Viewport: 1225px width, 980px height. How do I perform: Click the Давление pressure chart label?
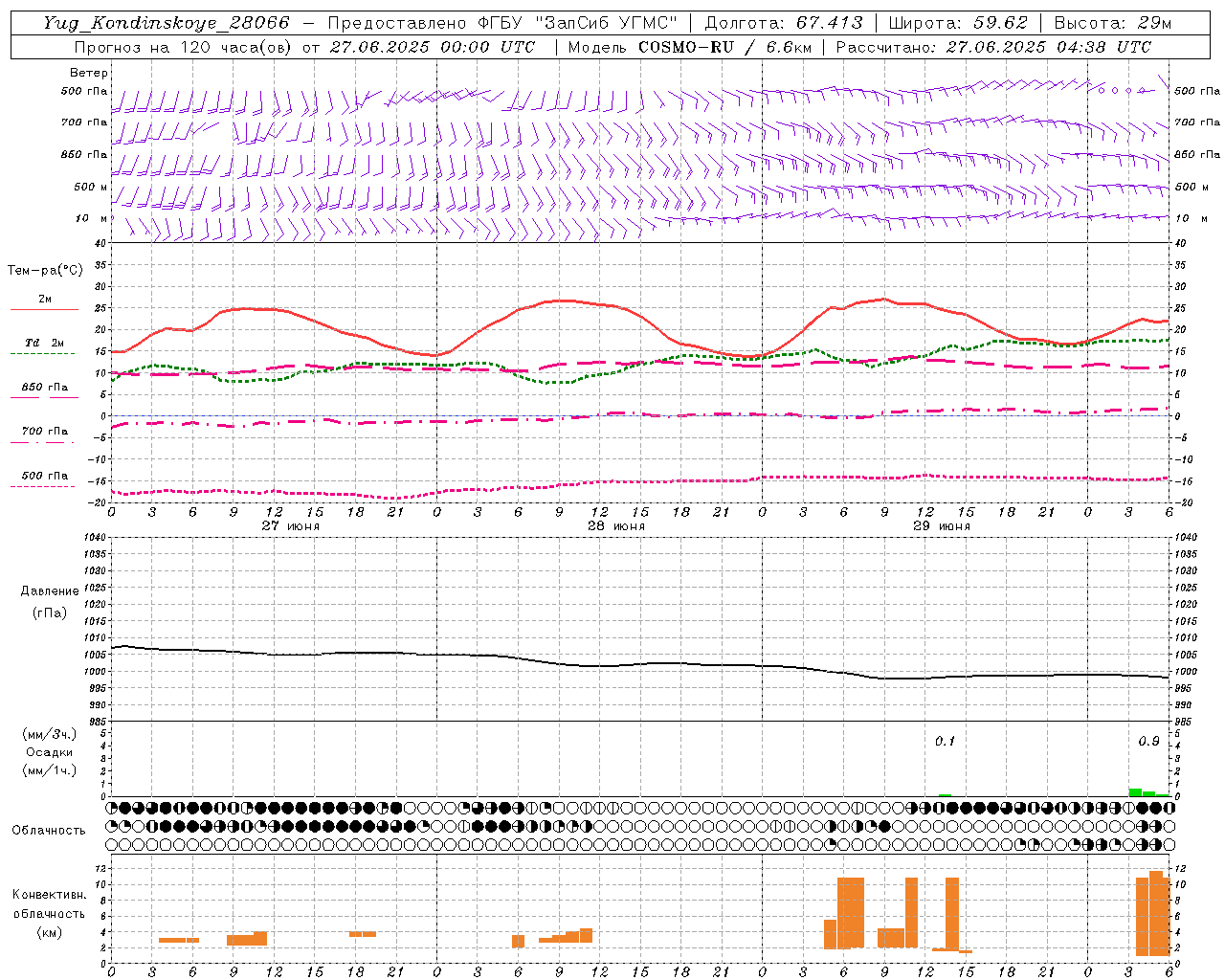tap(50, 591)
